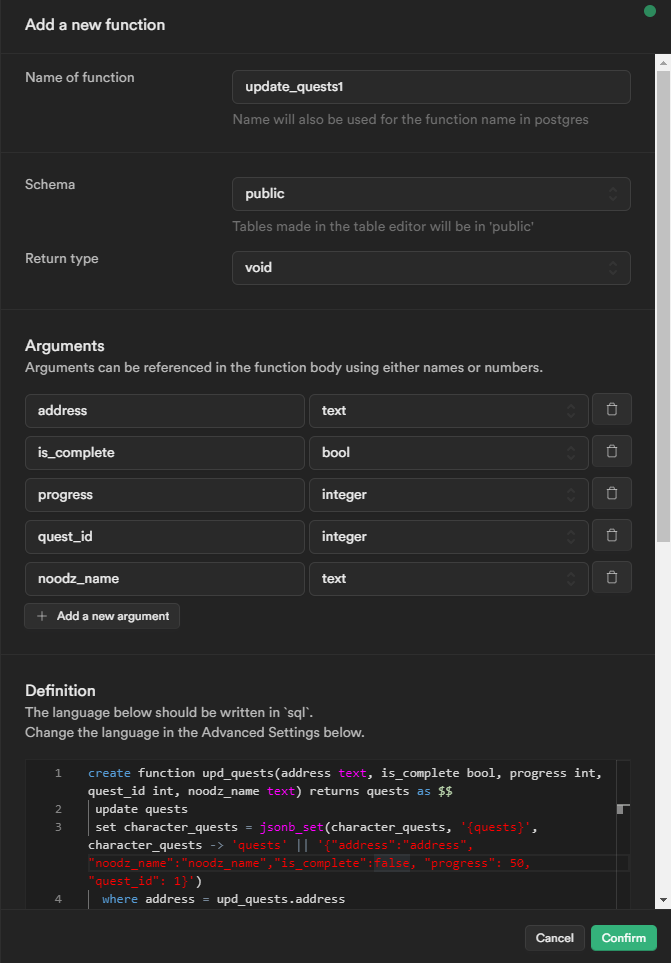Select type dropdown for progress argument
Viewport: 671px width, 963px height.
point(448,494)
